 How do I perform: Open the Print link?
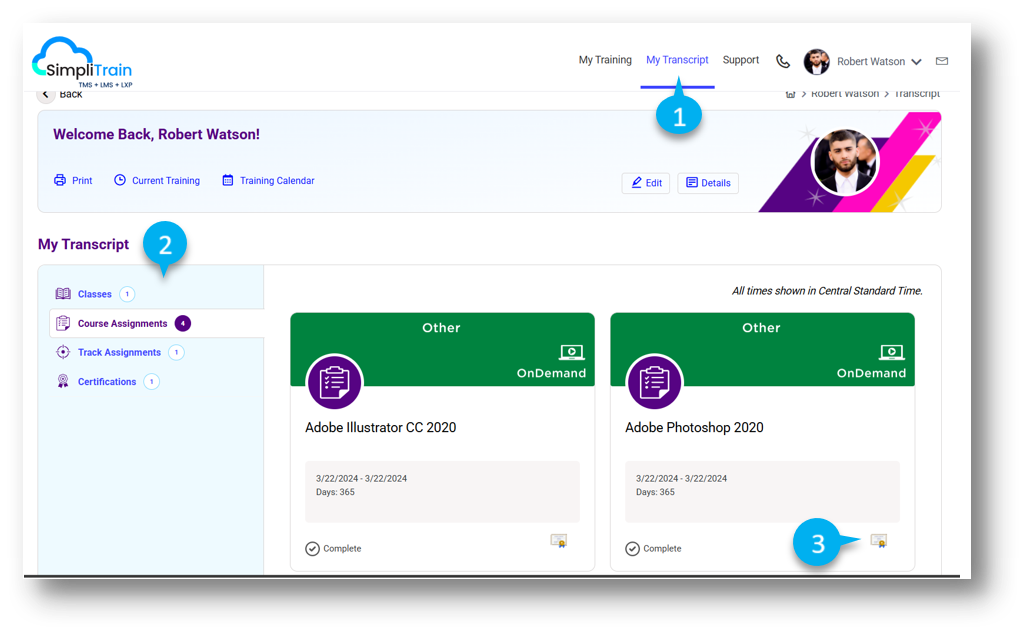click(73, 181)
